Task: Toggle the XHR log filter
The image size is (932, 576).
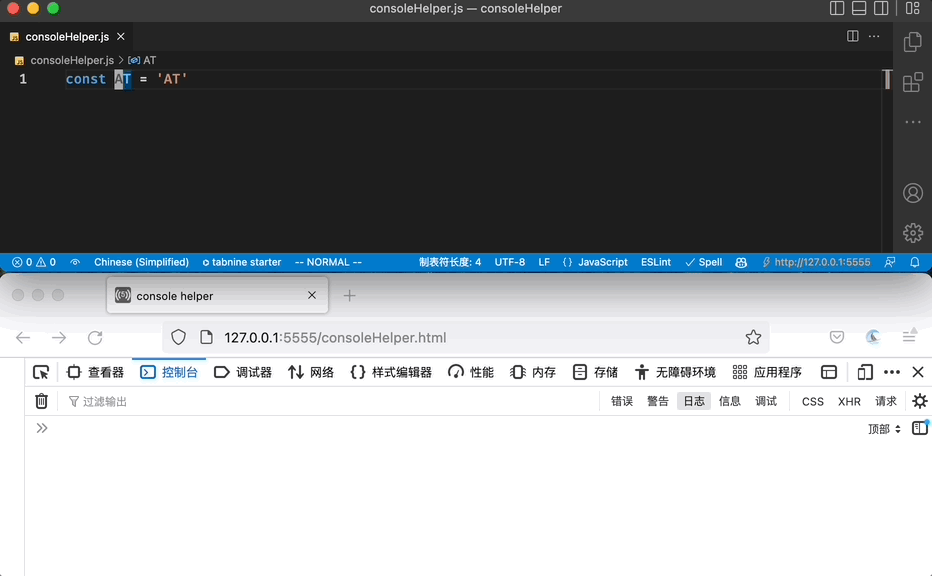Action: [x=849, y=401]
